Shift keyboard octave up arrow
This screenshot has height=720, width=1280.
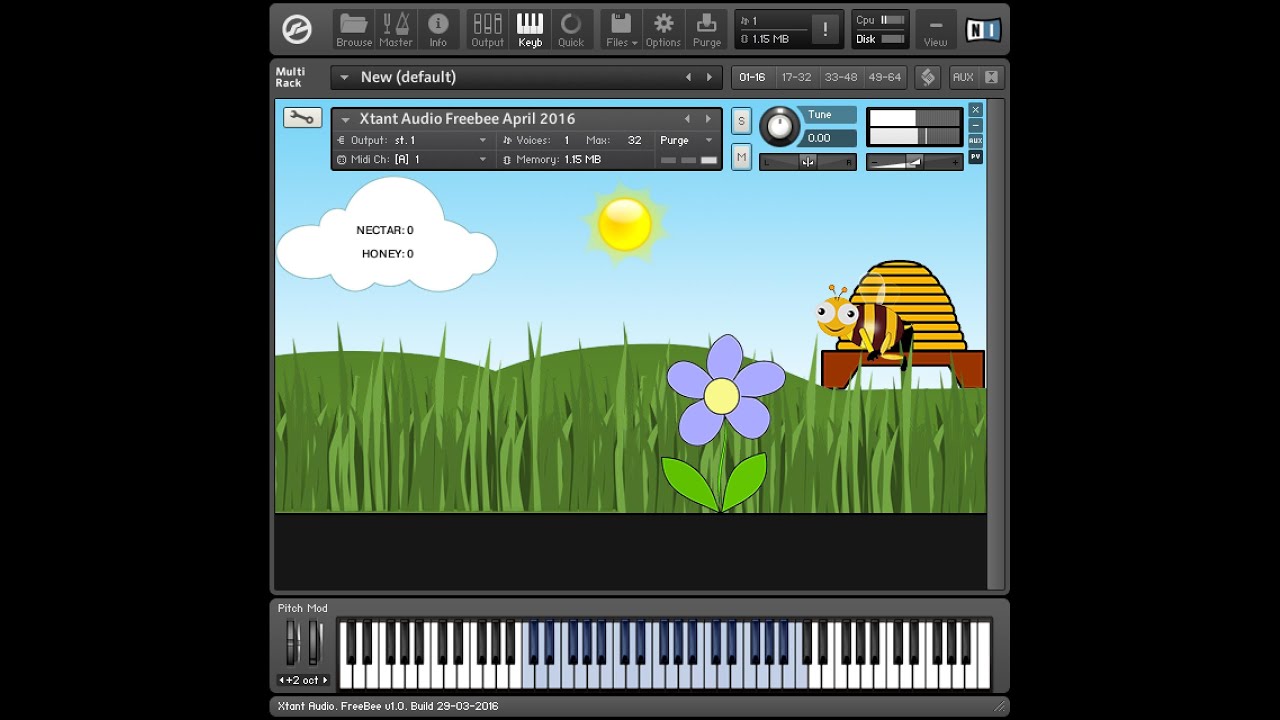(x=324, y=680)
